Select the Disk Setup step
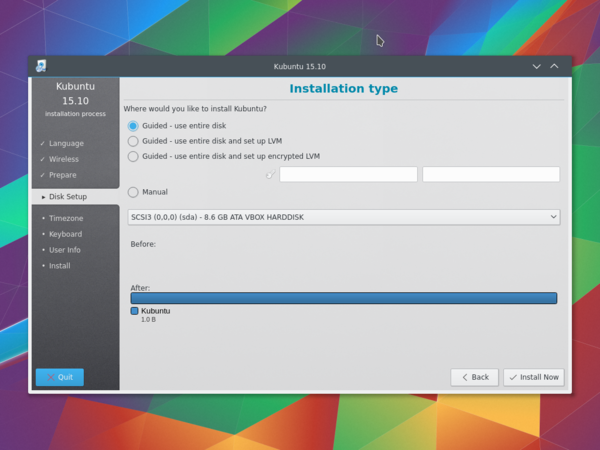This screenshot has width=600, height=450. pos(68,197)
